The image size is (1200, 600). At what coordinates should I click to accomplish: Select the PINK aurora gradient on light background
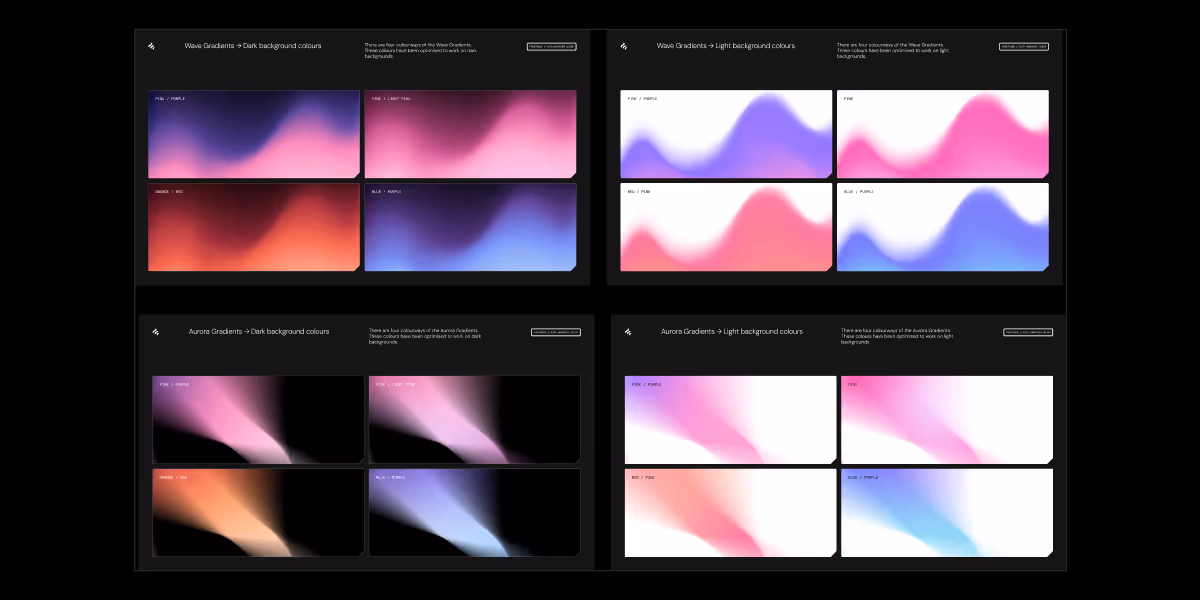point(947,419)
